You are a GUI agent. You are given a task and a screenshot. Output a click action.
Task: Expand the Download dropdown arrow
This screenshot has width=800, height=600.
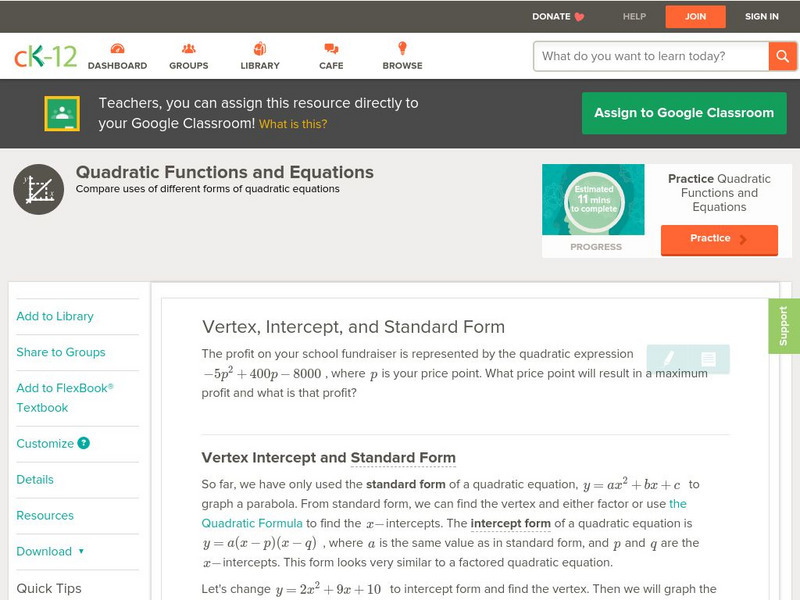click(81, 551)
